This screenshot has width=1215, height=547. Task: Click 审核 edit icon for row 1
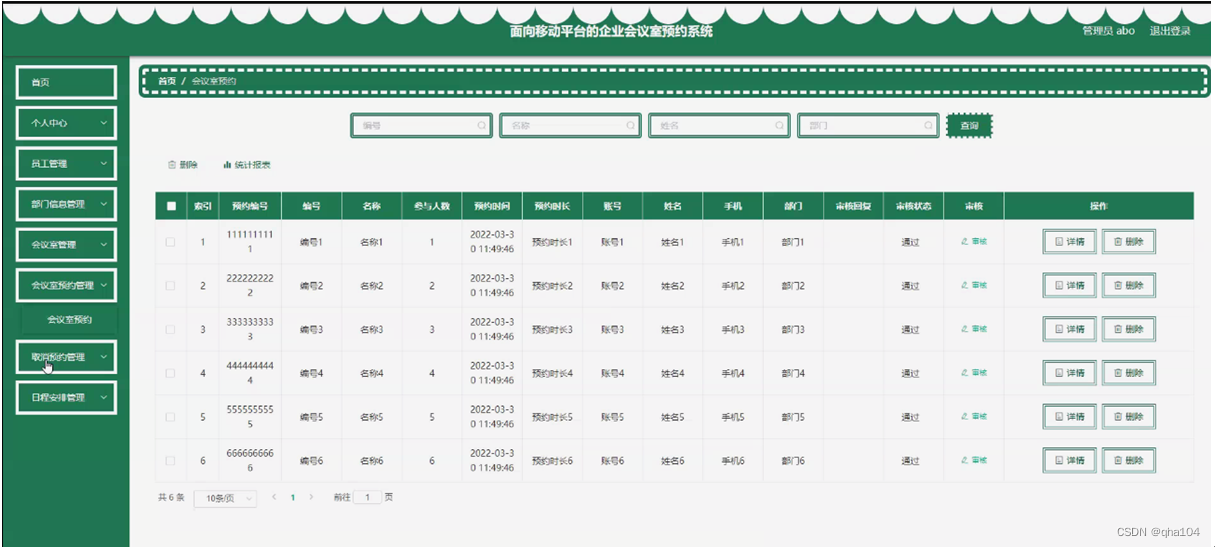(965, 241)
